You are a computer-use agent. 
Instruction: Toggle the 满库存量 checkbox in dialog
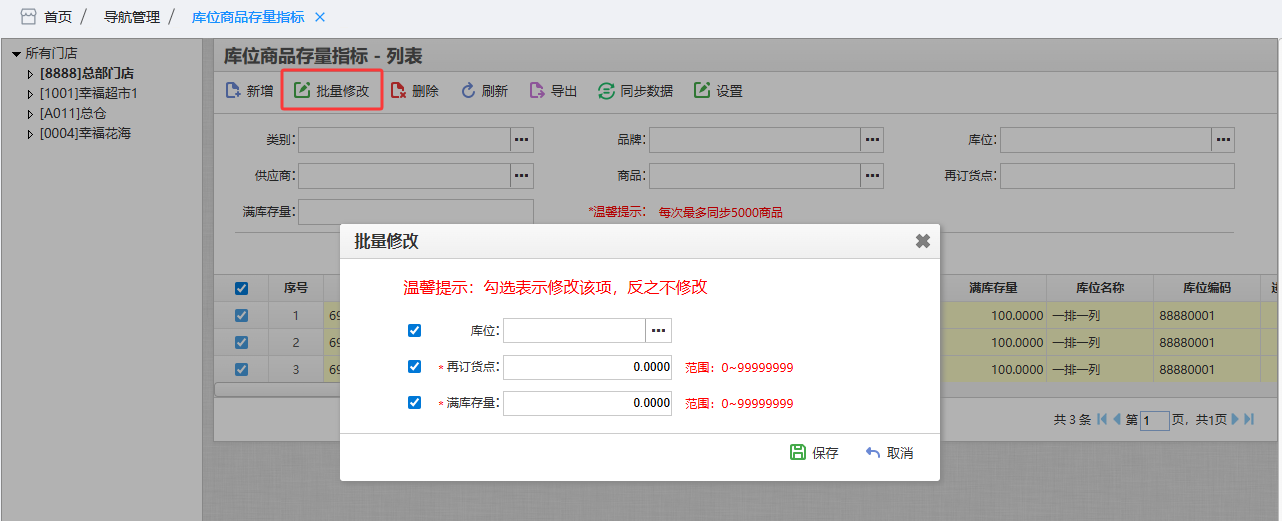(414, 403)
